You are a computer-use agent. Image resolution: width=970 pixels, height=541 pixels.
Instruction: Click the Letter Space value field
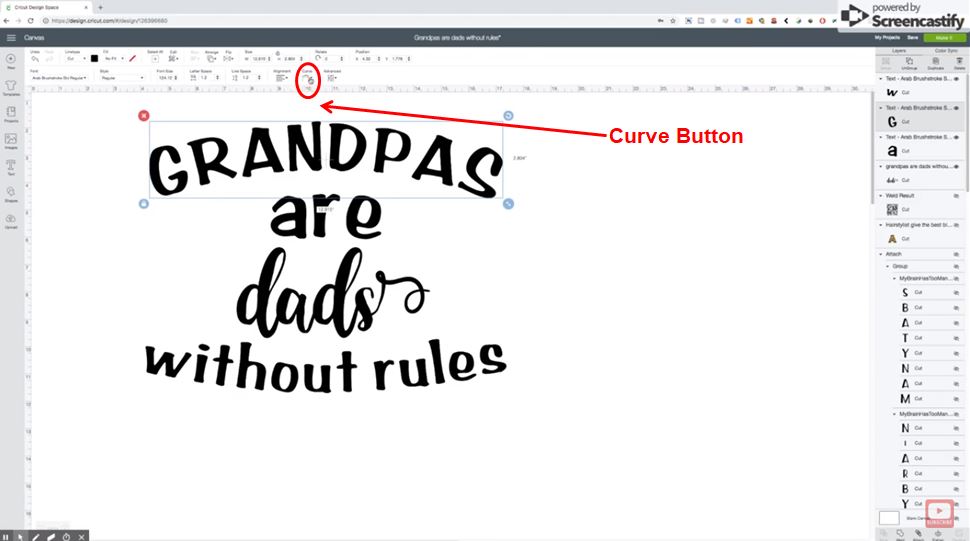coord(205,78)
